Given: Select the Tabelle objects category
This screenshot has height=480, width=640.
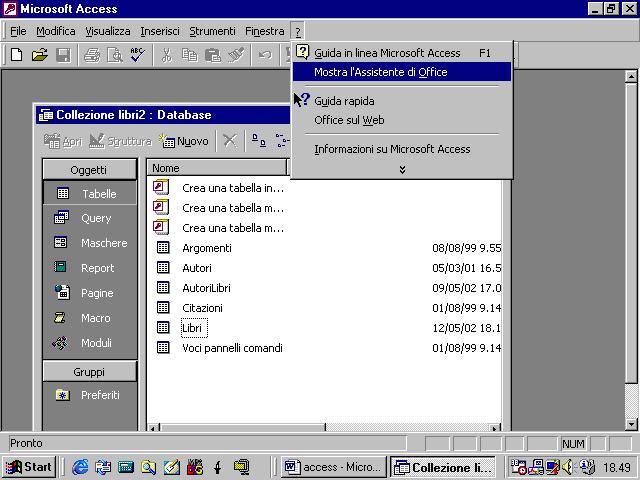Looking at the screenshot, I should pyautogui.click(x=90, y=193).
